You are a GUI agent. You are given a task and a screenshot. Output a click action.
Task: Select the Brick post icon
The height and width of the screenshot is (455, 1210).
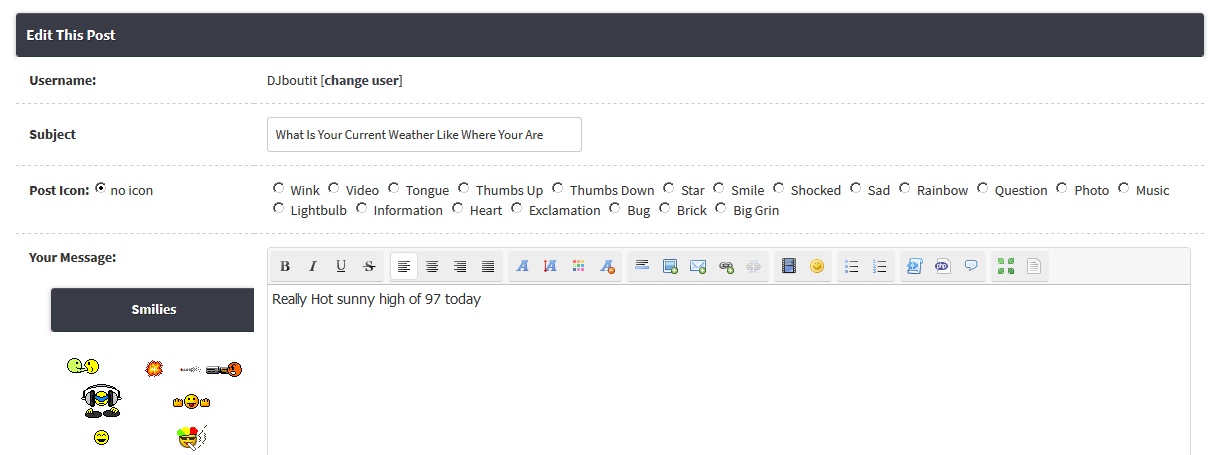(665, 208)
